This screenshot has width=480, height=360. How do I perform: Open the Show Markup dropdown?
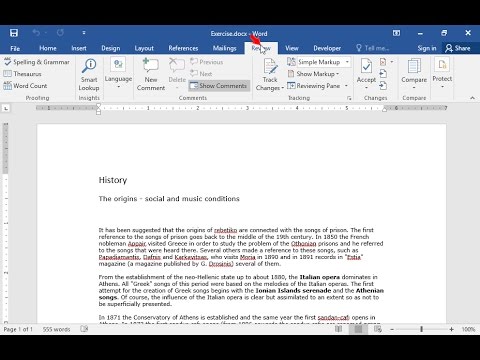click(x=314, y=74)
